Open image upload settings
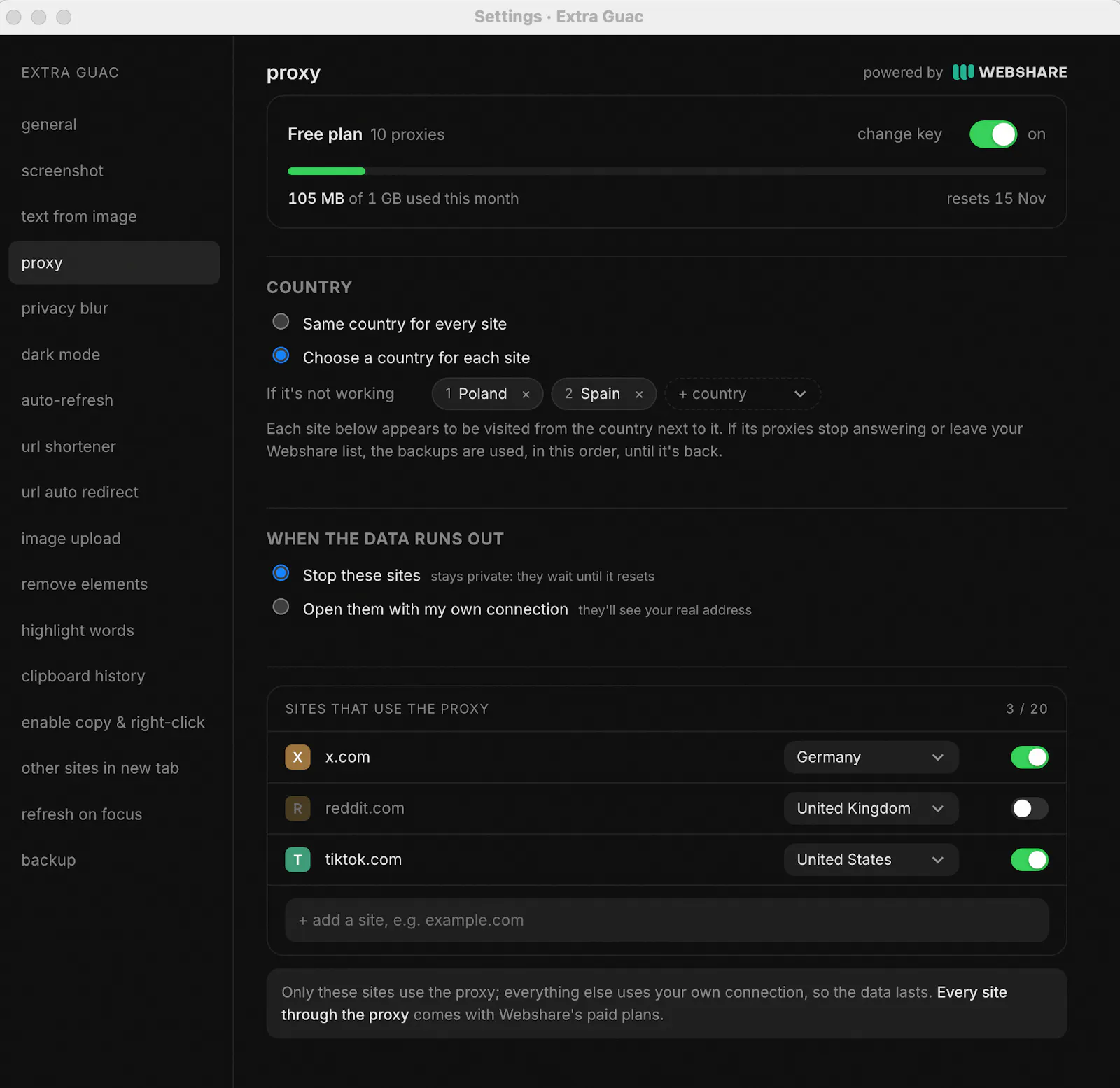The image size is (1120, 1088). (x=114, y=539)
